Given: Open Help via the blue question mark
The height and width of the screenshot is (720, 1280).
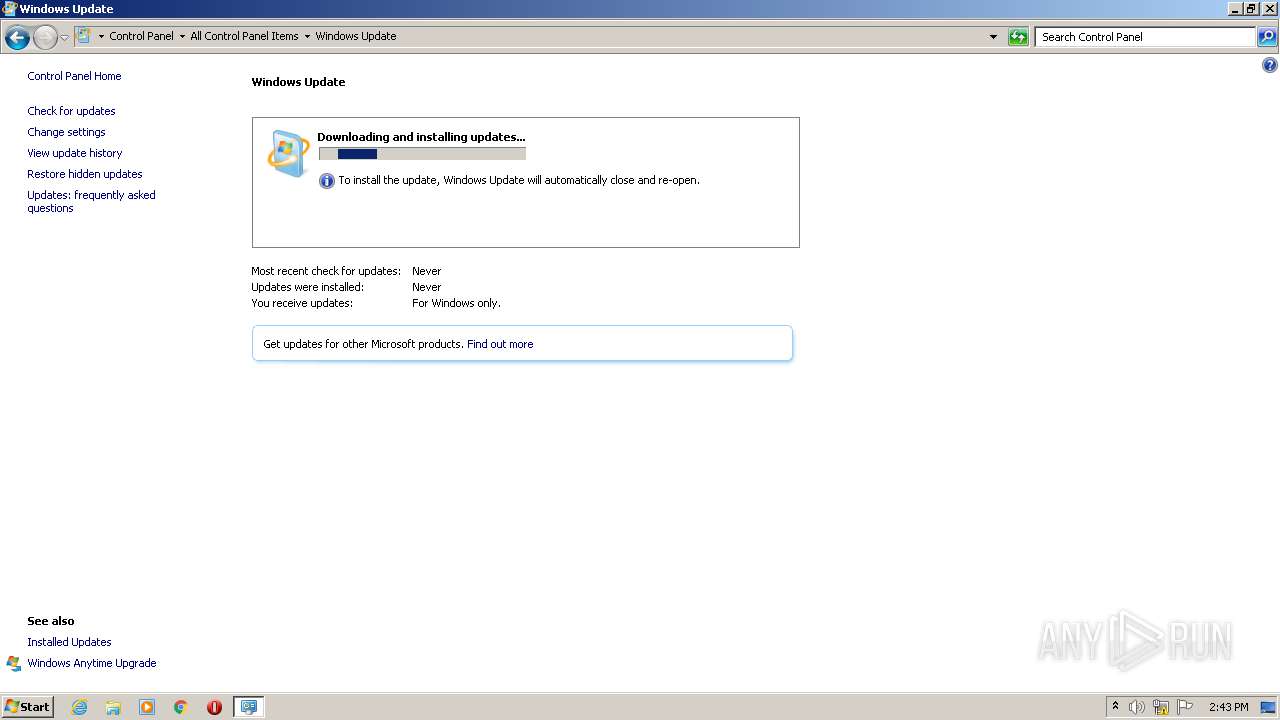Looking at the screenshot, I should 1269,66.
